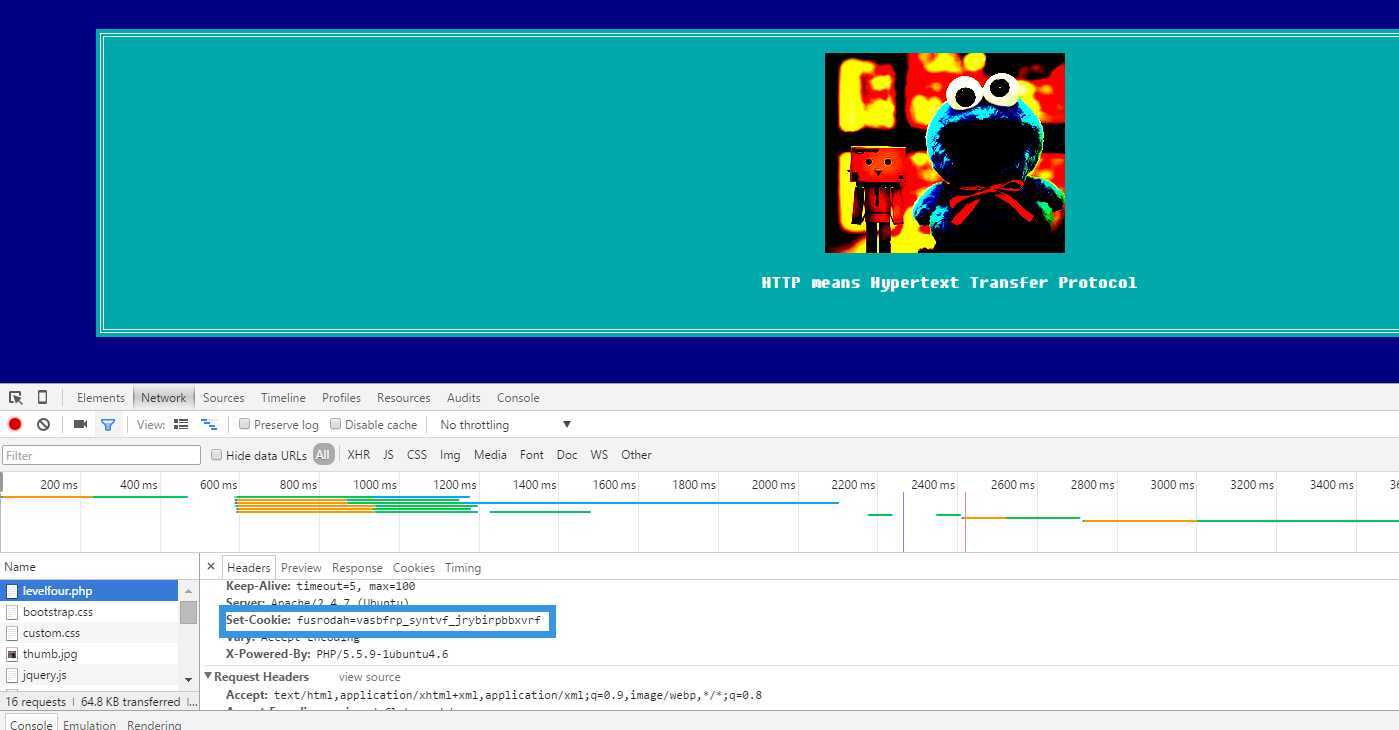The image size is (1399, 730).
Task: Open the No throttling dropdown
Action: coord(505,424)
